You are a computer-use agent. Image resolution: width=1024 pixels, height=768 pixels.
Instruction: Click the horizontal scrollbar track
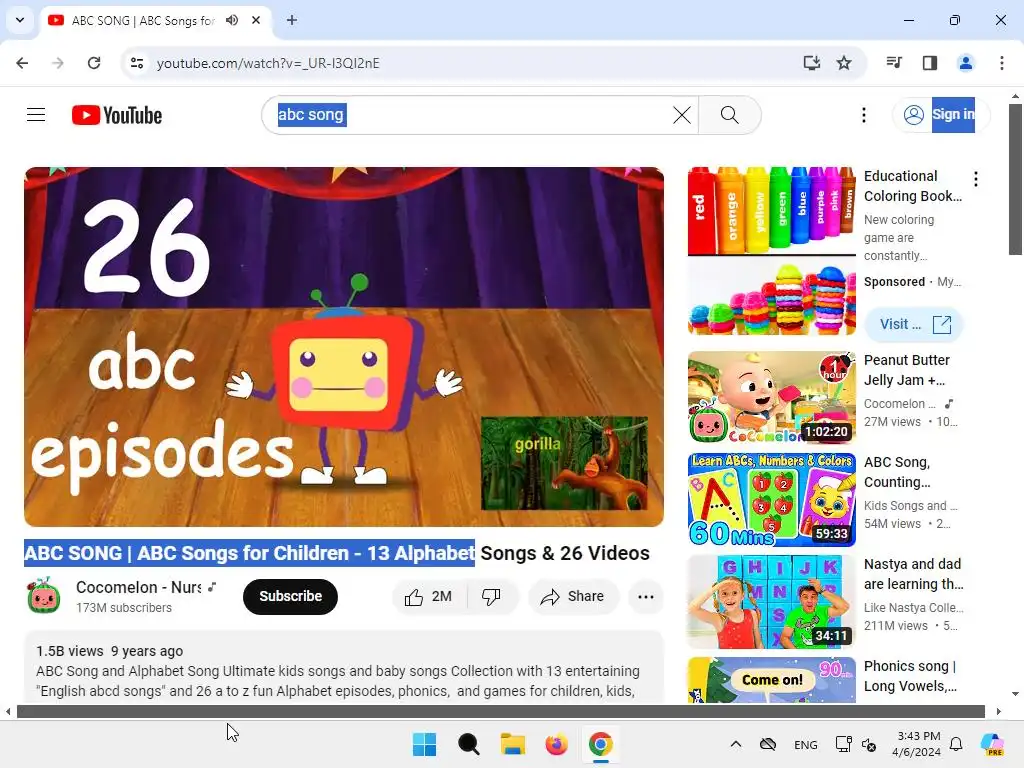click(500, 711)
